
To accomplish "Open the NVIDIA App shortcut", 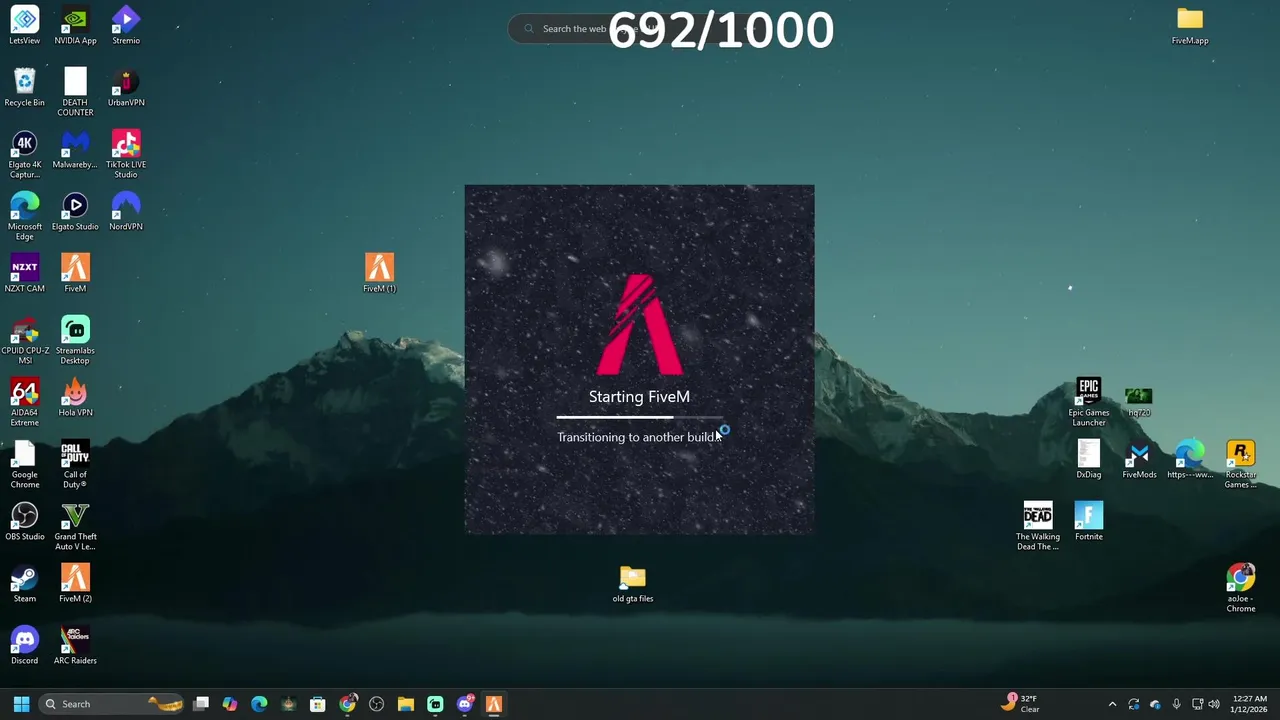I will (75, 26).
